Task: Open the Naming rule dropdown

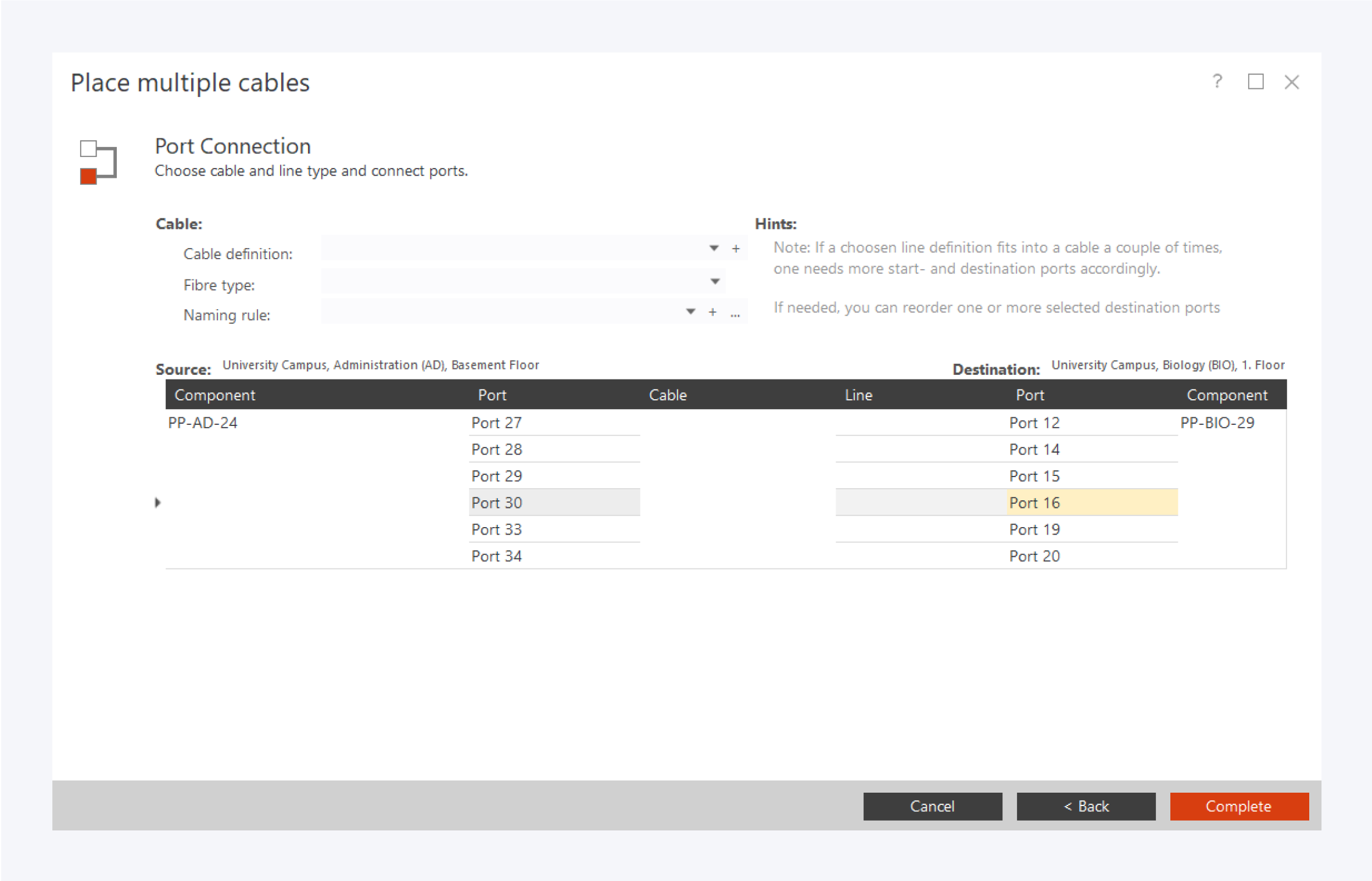Action: click(x=690, y=311)
